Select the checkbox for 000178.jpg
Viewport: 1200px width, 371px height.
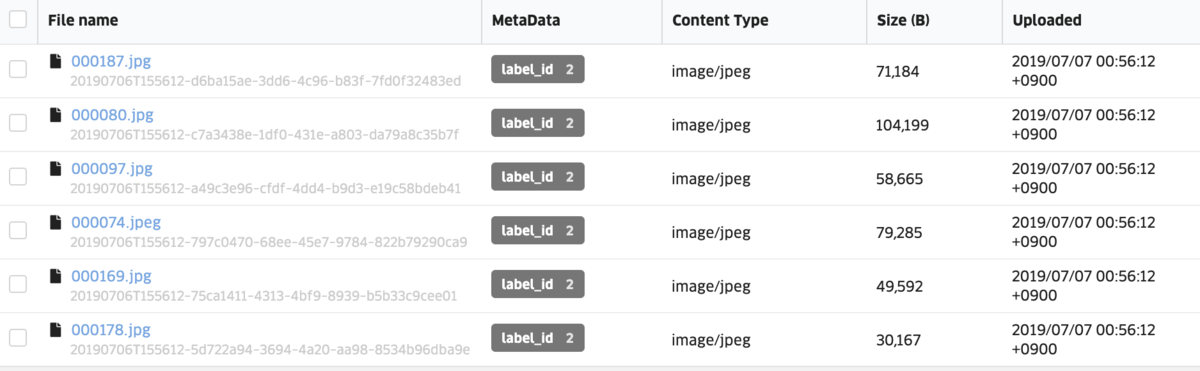click(18, 338)
